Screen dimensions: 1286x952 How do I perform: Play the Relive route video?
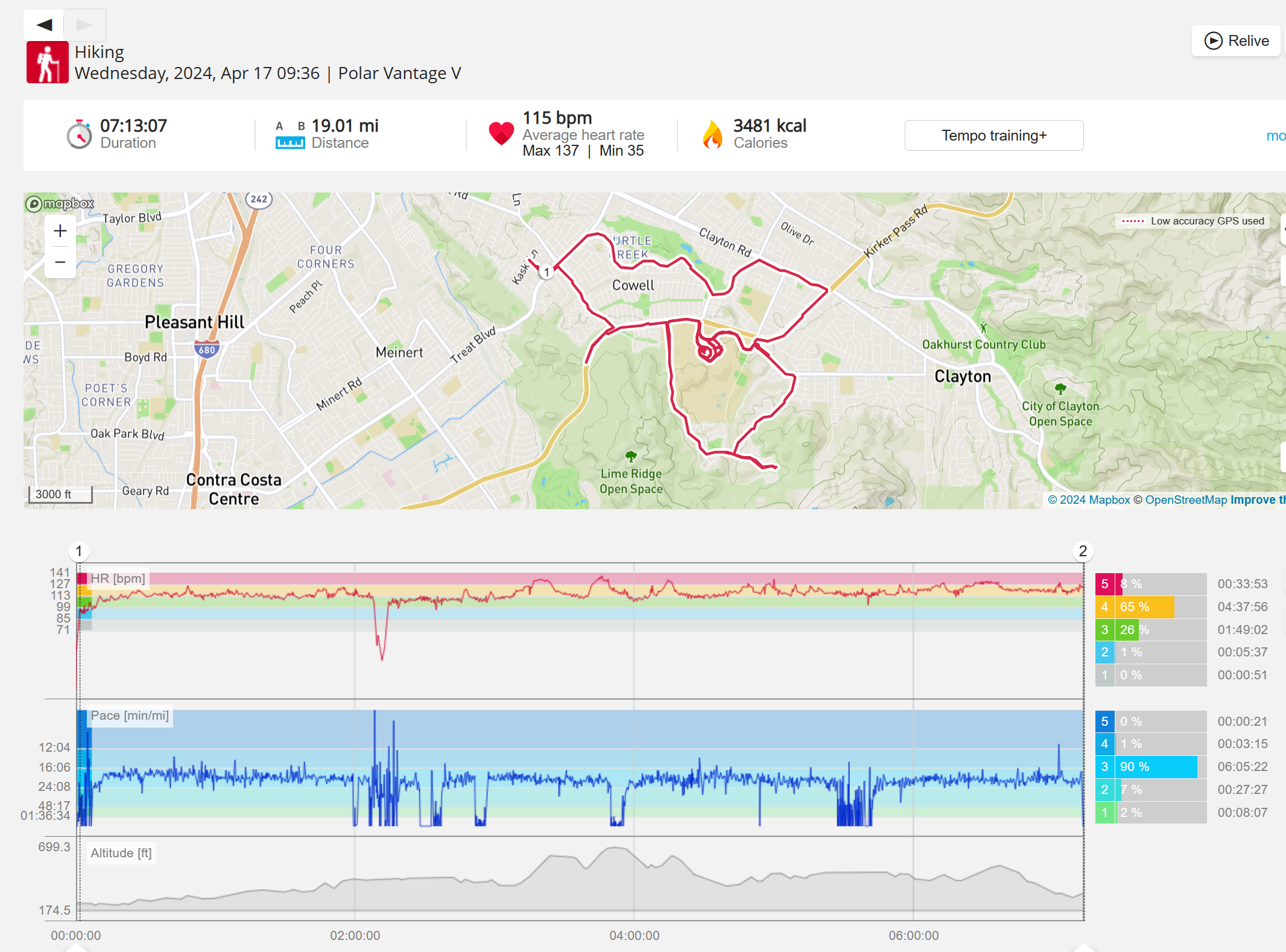point(1236,41)
